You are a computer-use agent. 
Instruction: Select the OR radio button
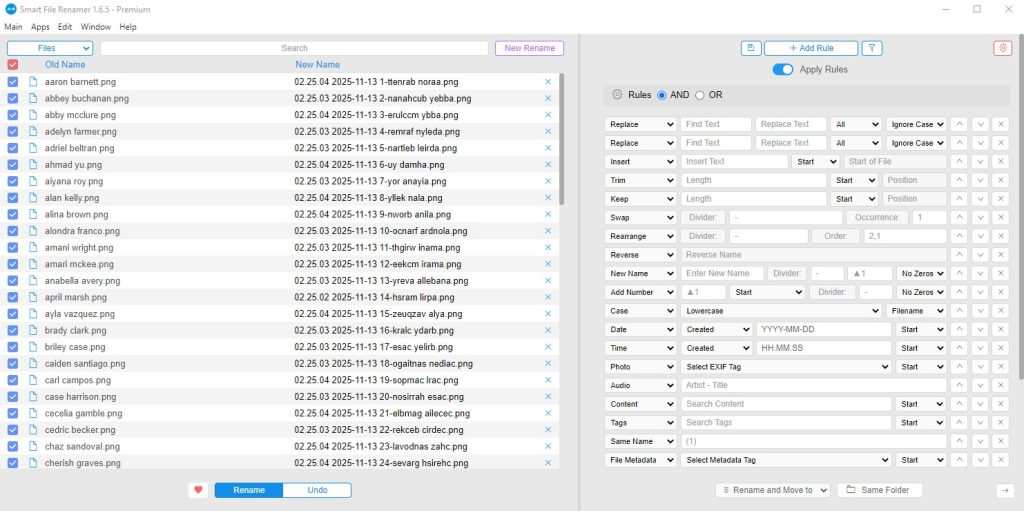tap(700, 95)
